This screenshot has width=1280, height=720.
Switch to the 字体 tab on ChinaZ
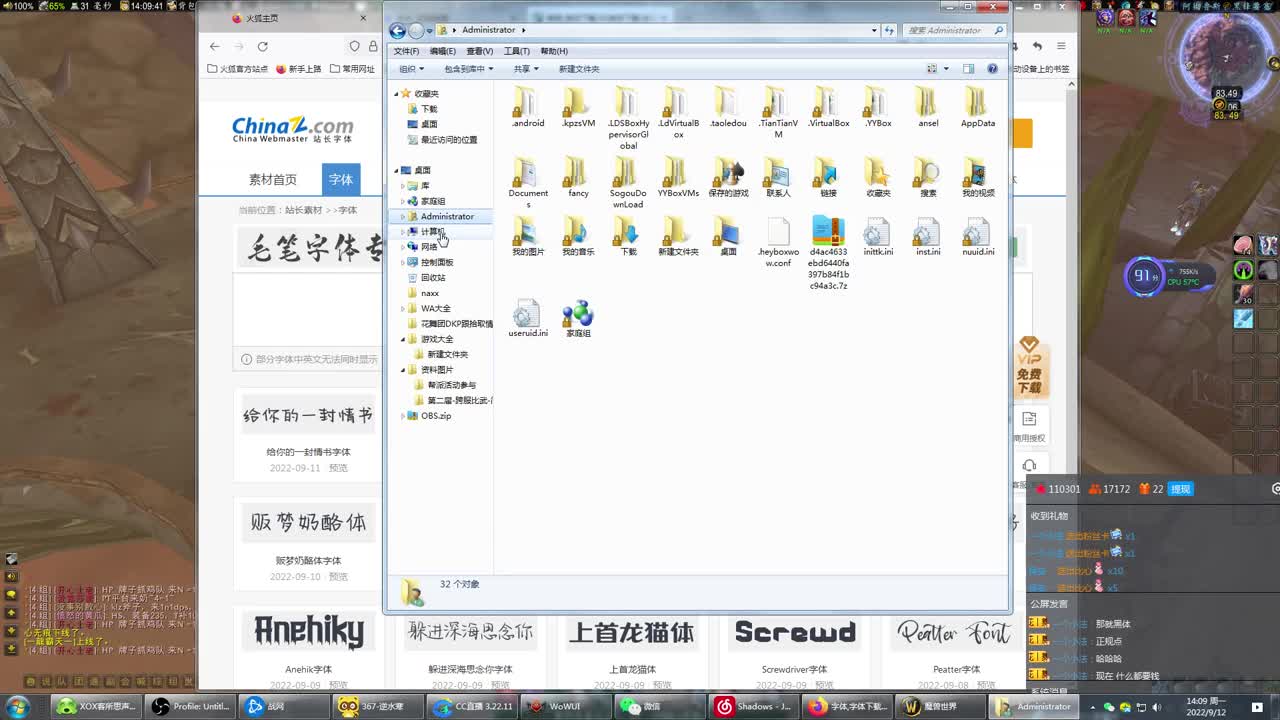[x=341, y=180]
